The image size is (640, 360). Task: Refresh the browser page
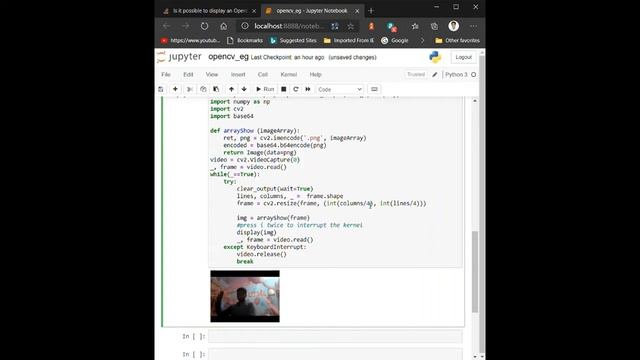(x=204, y=26)
